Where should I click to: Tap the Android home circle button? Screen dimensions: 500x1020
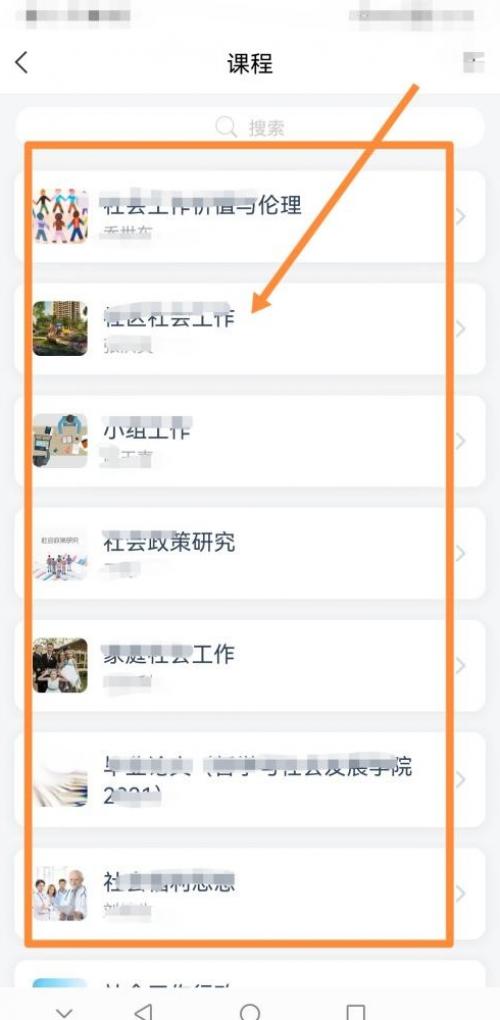pyautogui.click(x=250, y=1012)
